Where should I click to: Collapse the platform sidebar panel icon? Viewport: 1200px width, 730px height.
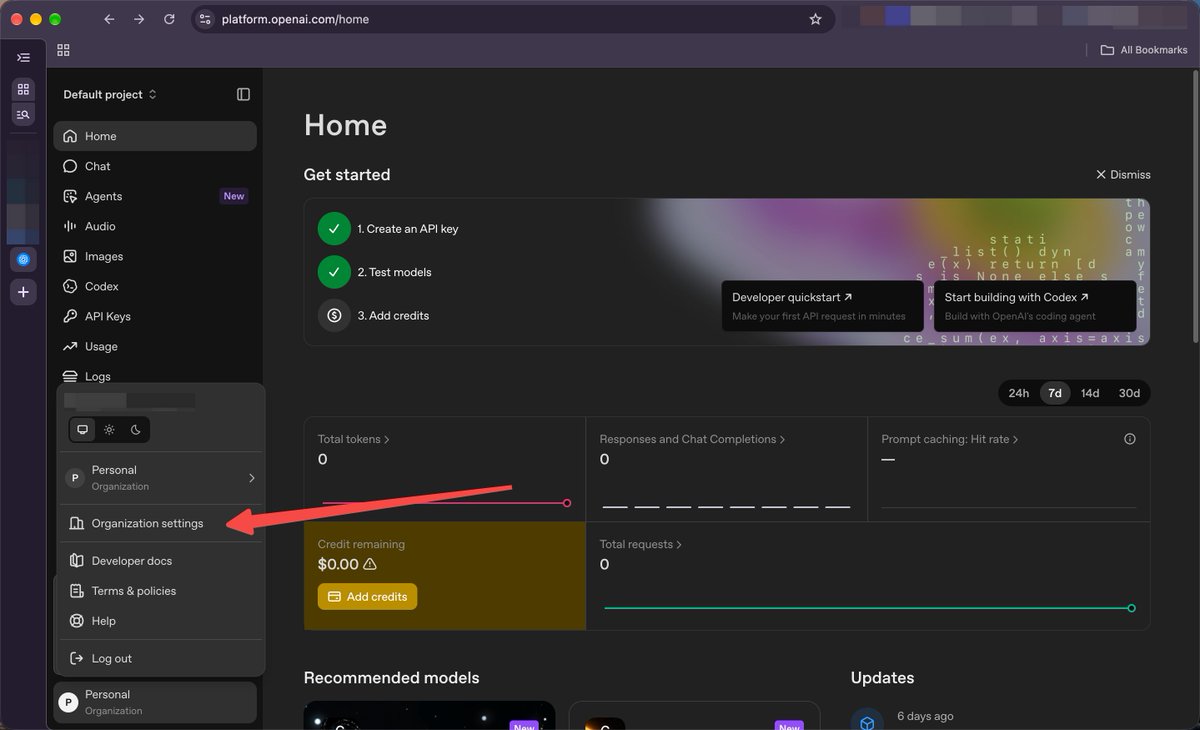pos(243,94)
